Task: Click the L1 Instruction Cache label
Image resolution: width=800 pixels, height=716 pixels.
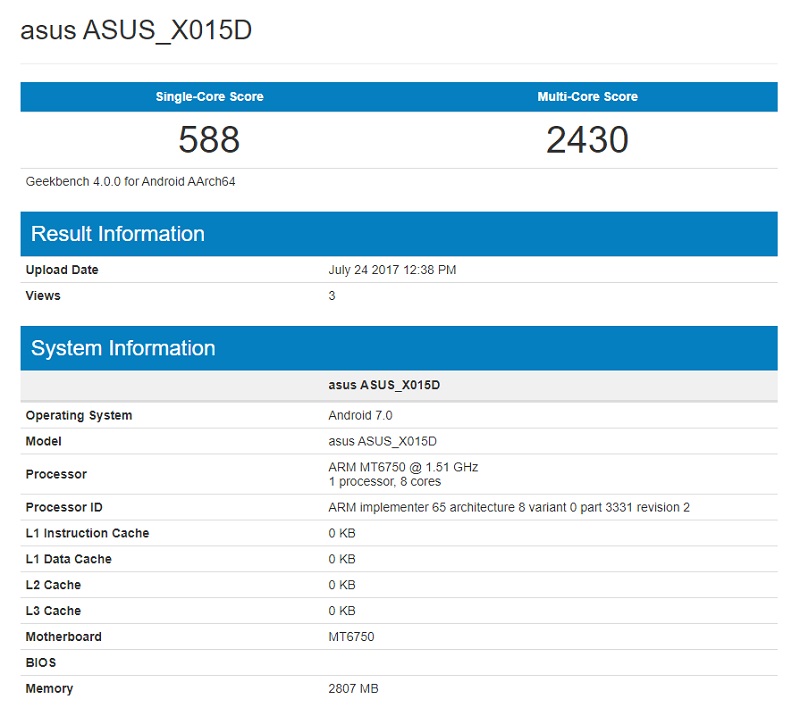Action: [86, 533]
